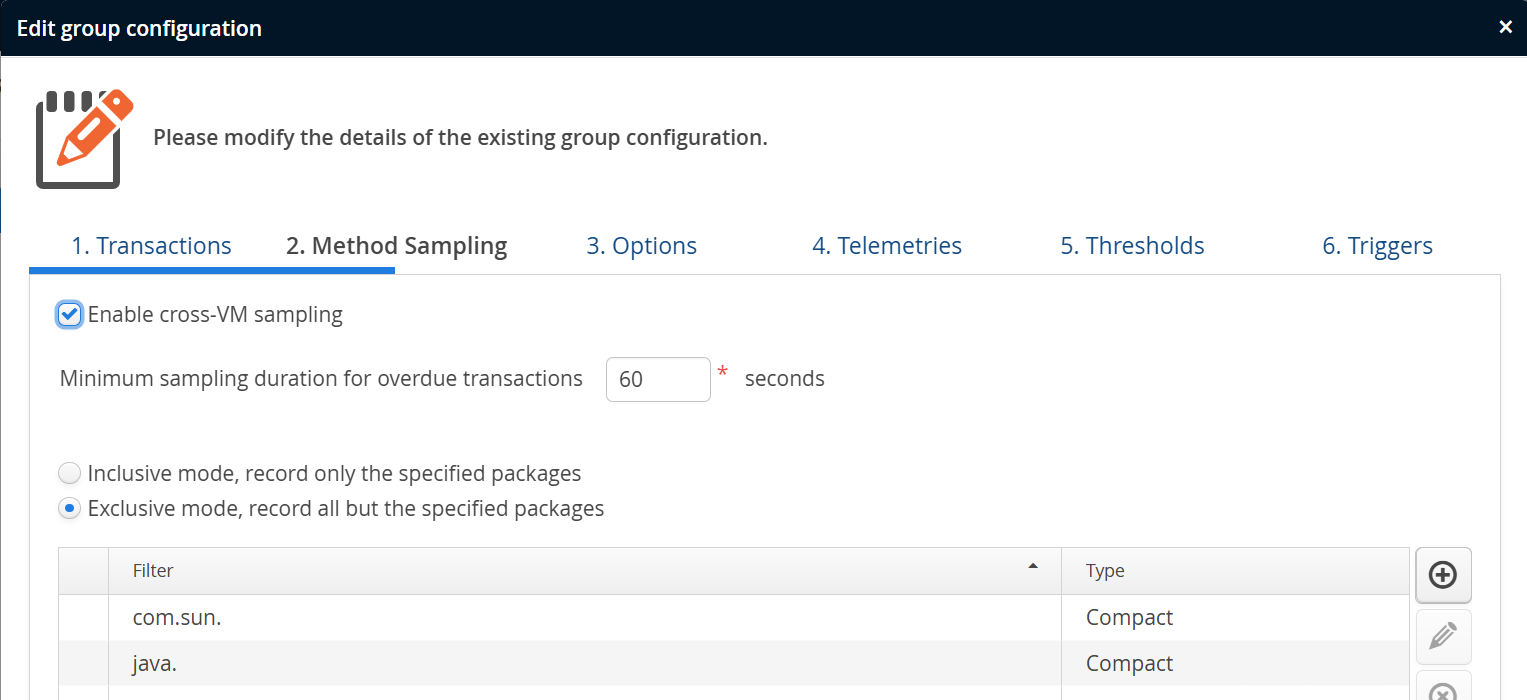Switch to the Thresholds tab
This screenshot has width=1527, height=700.
click(x=1132, y=246)
